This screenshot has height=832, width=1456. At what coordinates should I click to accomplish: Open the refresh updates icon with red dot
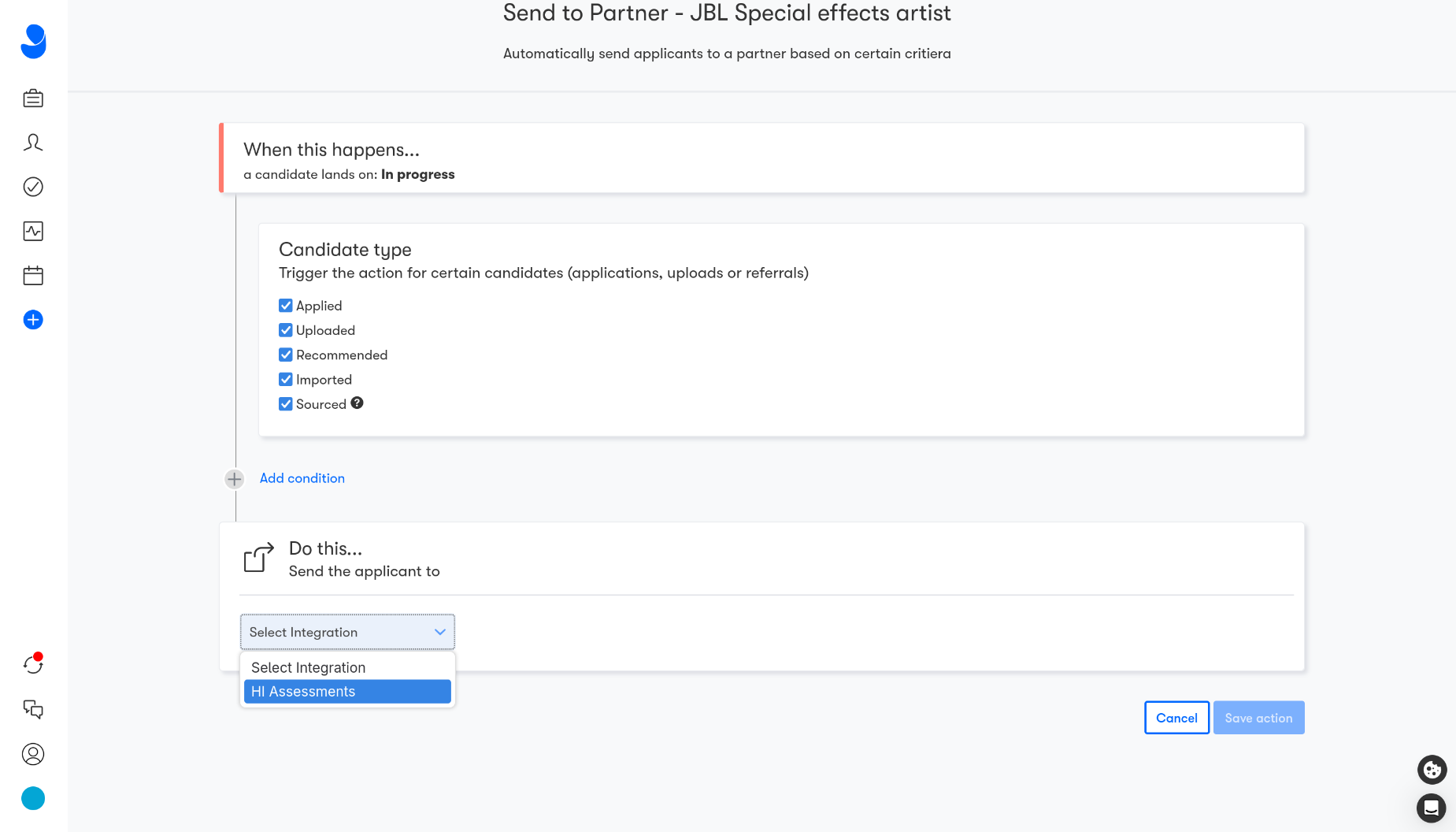point(33,664)
